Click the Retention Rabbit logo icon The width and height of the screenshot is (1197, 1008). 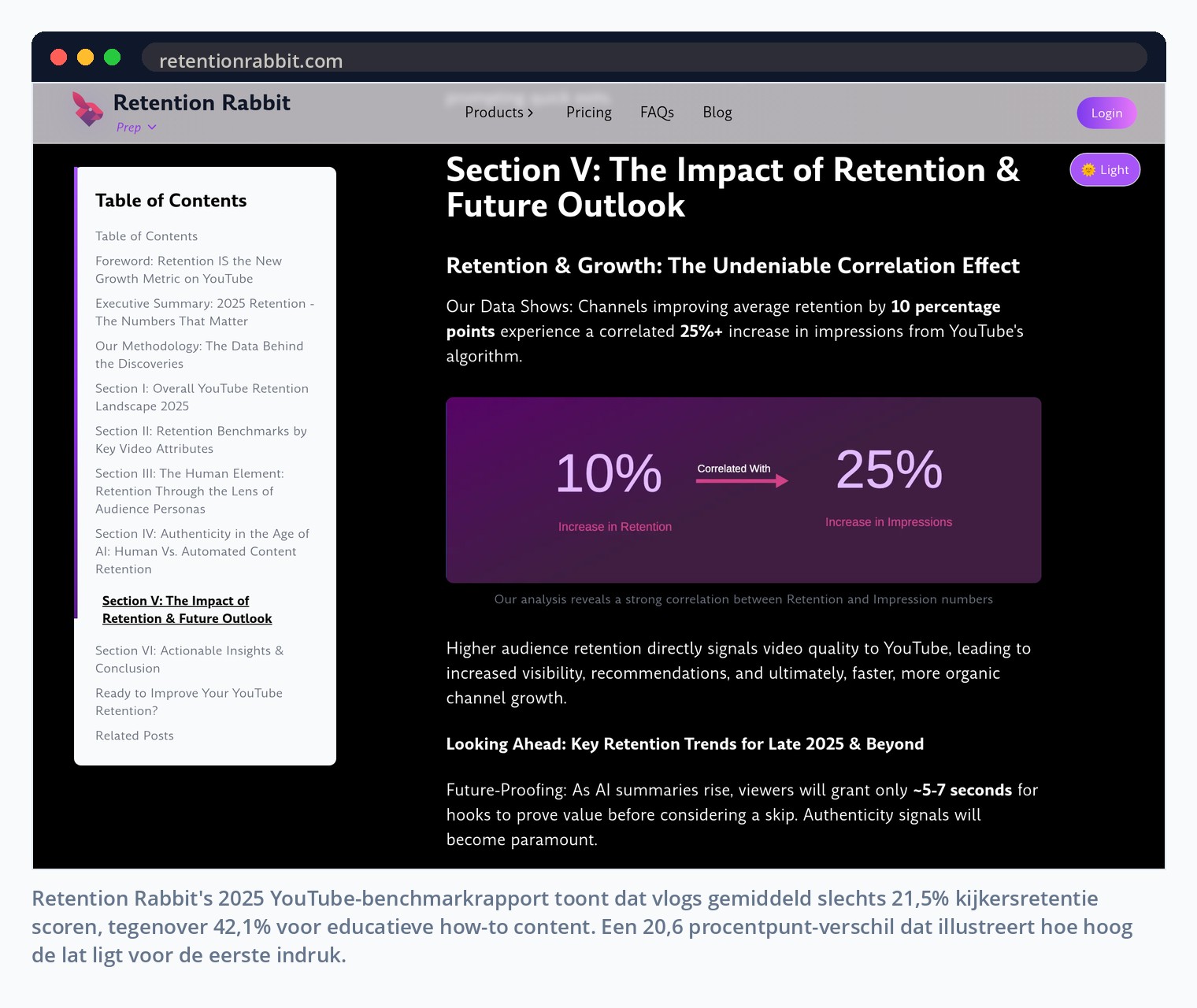click(x=87, y=109)
